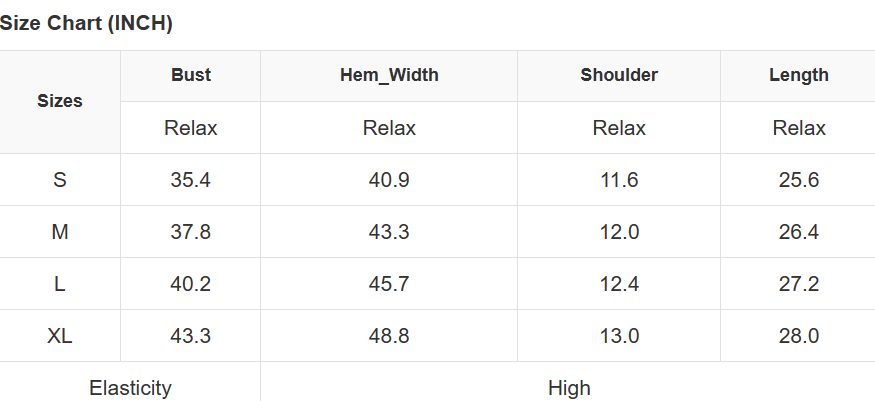Image resolution: width=875 pixels, height=401 pixels.
Task: Select the Sizes column header
Action: [x=60, y=101]
